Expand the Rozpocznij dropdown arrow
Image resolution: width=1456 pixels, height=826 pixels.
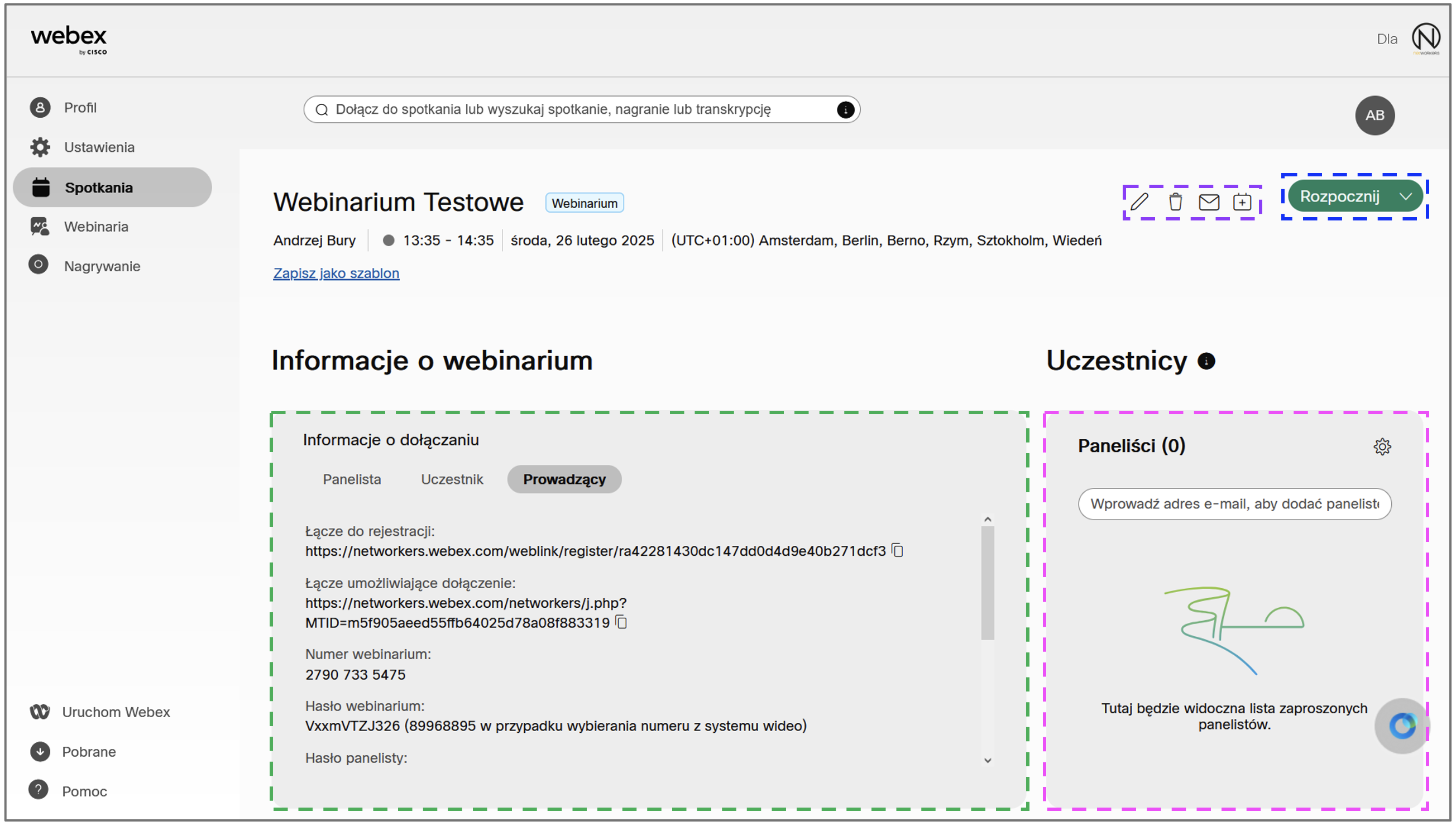(x=1406, y=197)
